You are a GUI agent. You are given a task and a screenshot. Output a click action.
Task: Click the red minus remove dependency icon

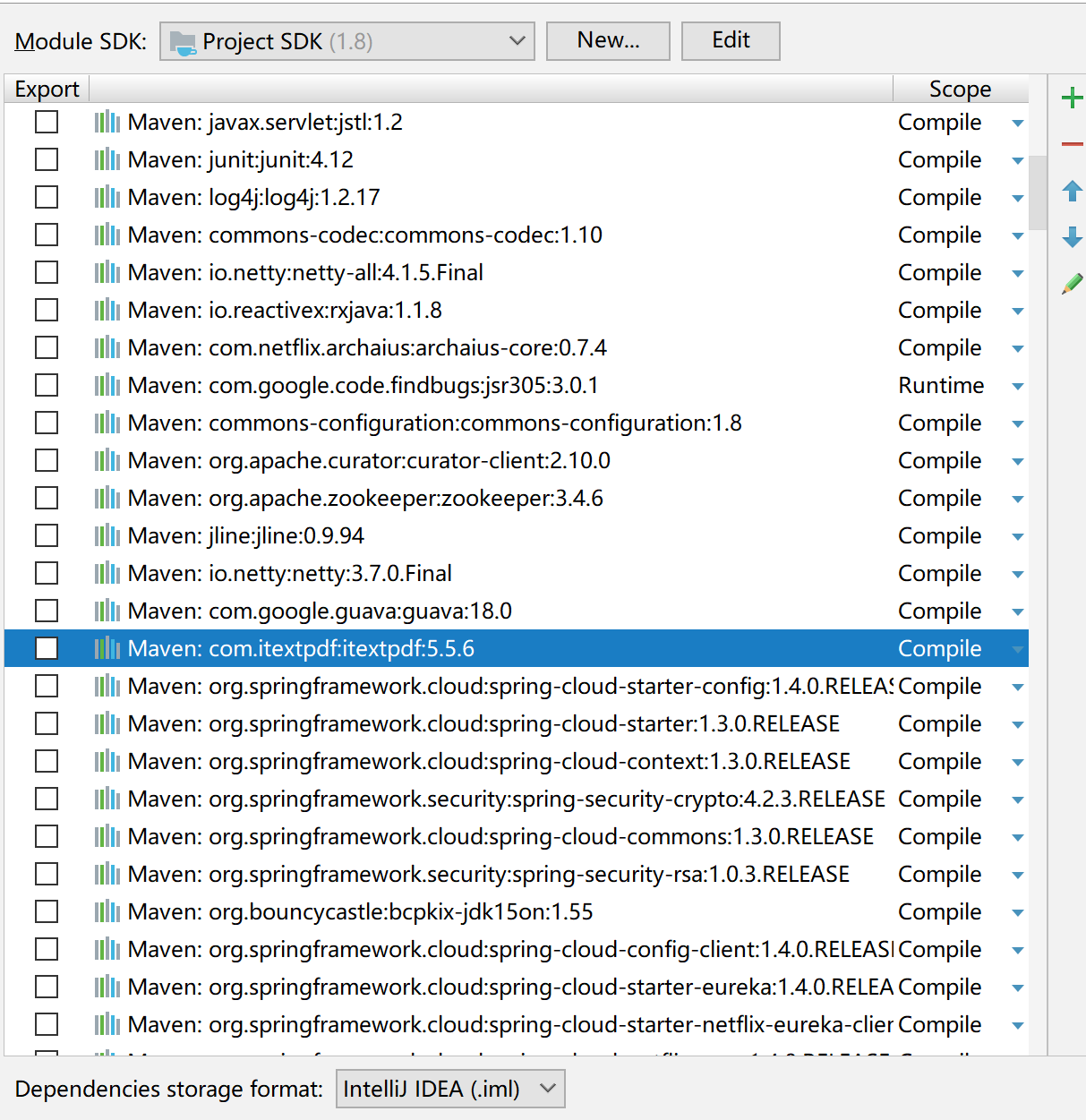point(1072,144)
